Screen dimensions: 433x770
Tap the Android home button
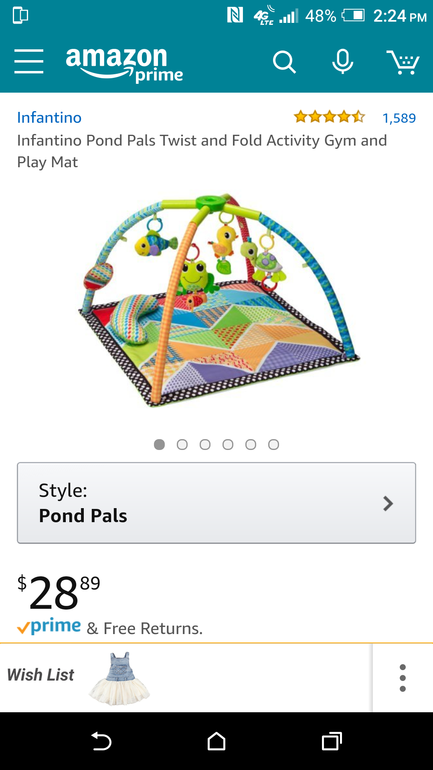pos(216,741)
